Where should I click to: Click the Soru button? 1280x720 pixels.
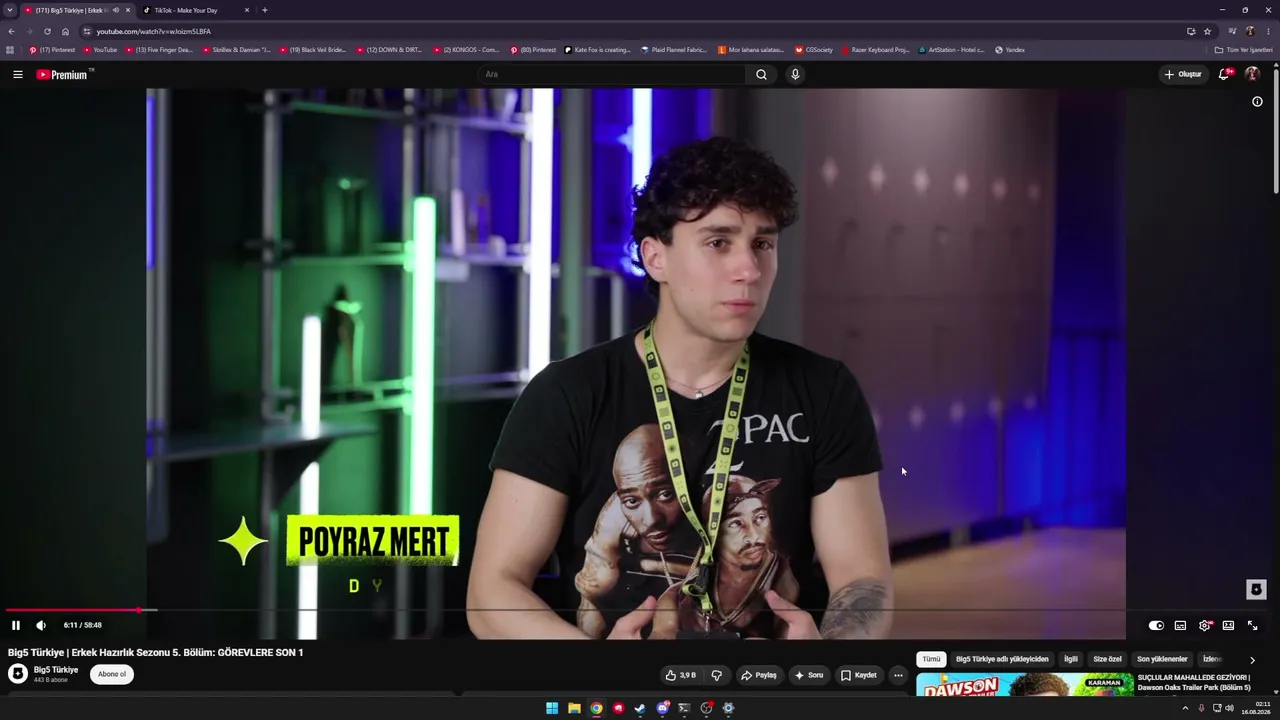tap(809, 675)
